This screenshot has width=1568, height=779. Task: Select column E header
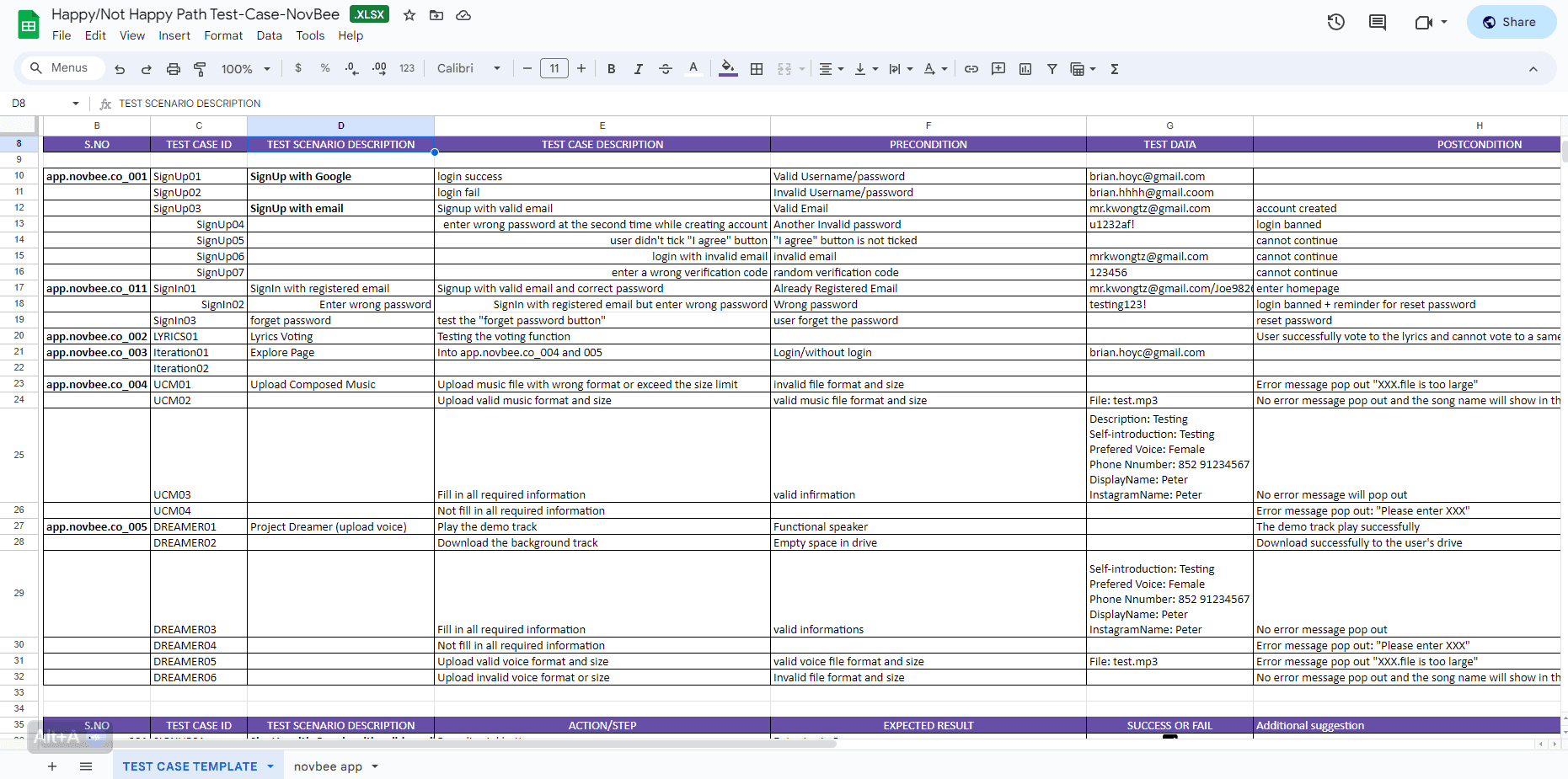click(x=602, y=125)
